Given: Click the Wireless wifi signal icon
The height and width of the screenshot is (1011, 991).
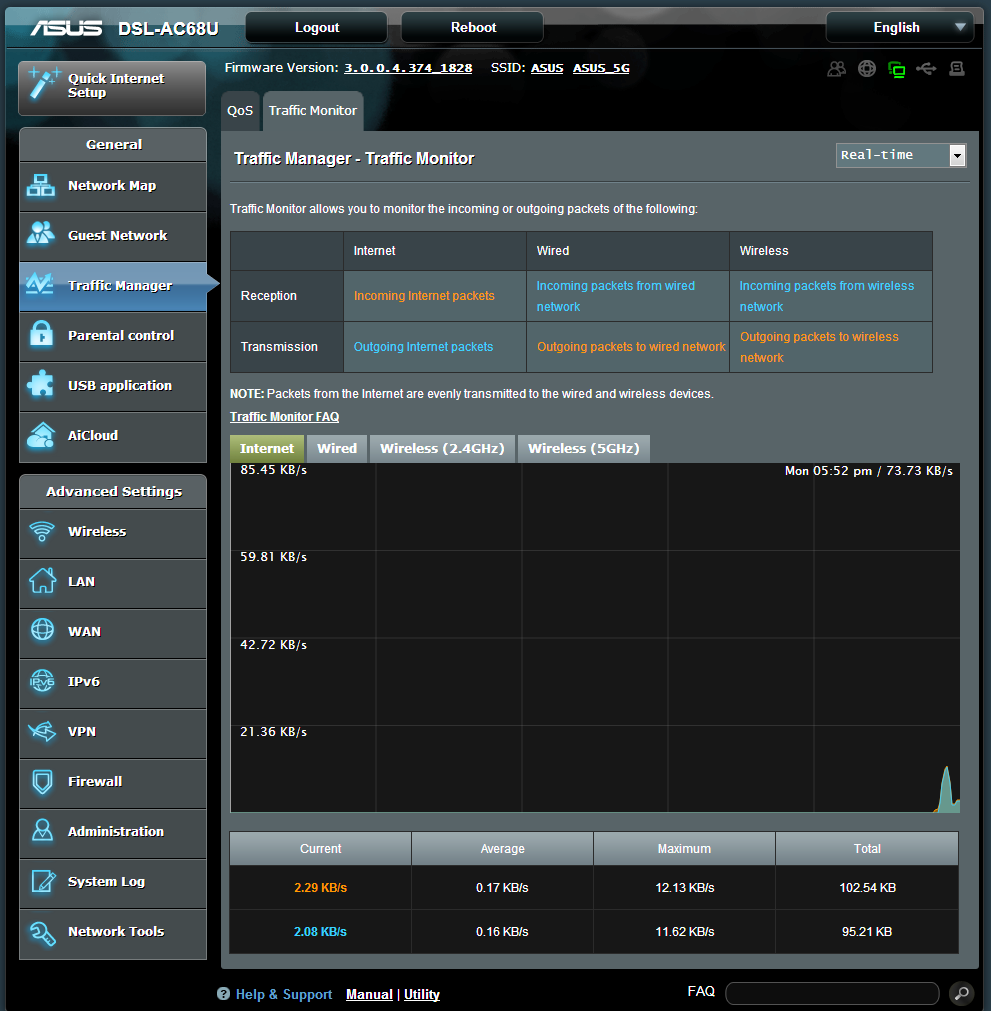Looking at the screenshot, I should click(42, 531).
